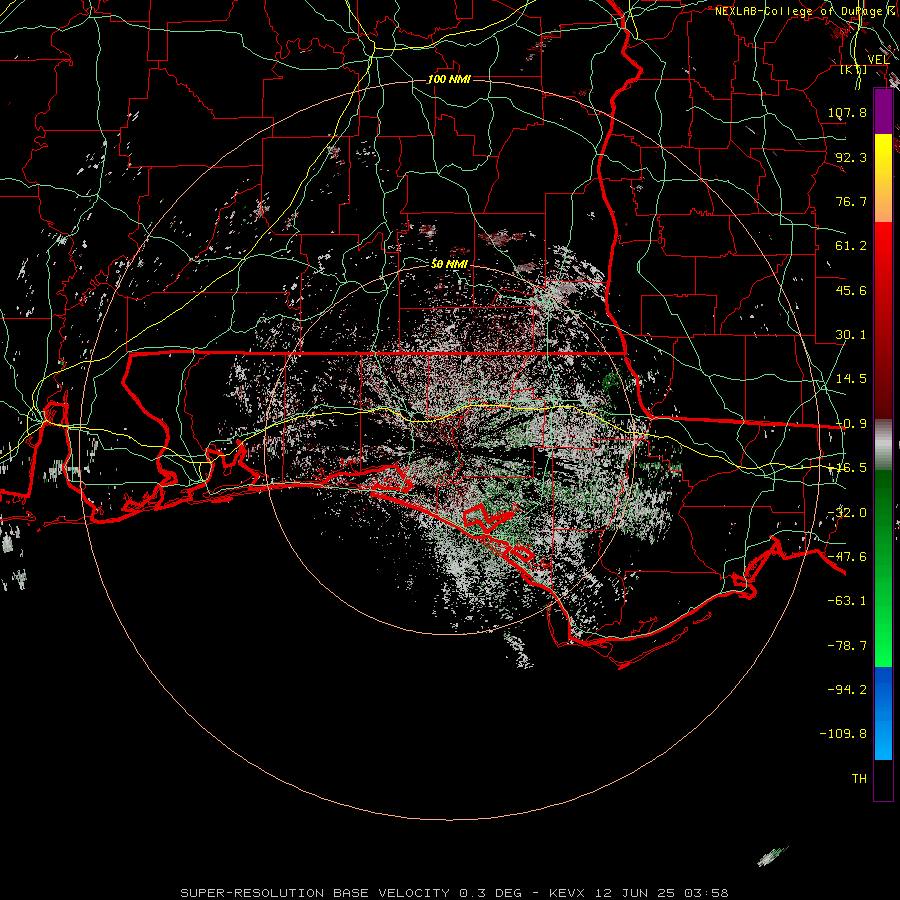Click the KEVX radar site identifier
The width and height of the screenshot is (900, 900).
click(569, 893)
